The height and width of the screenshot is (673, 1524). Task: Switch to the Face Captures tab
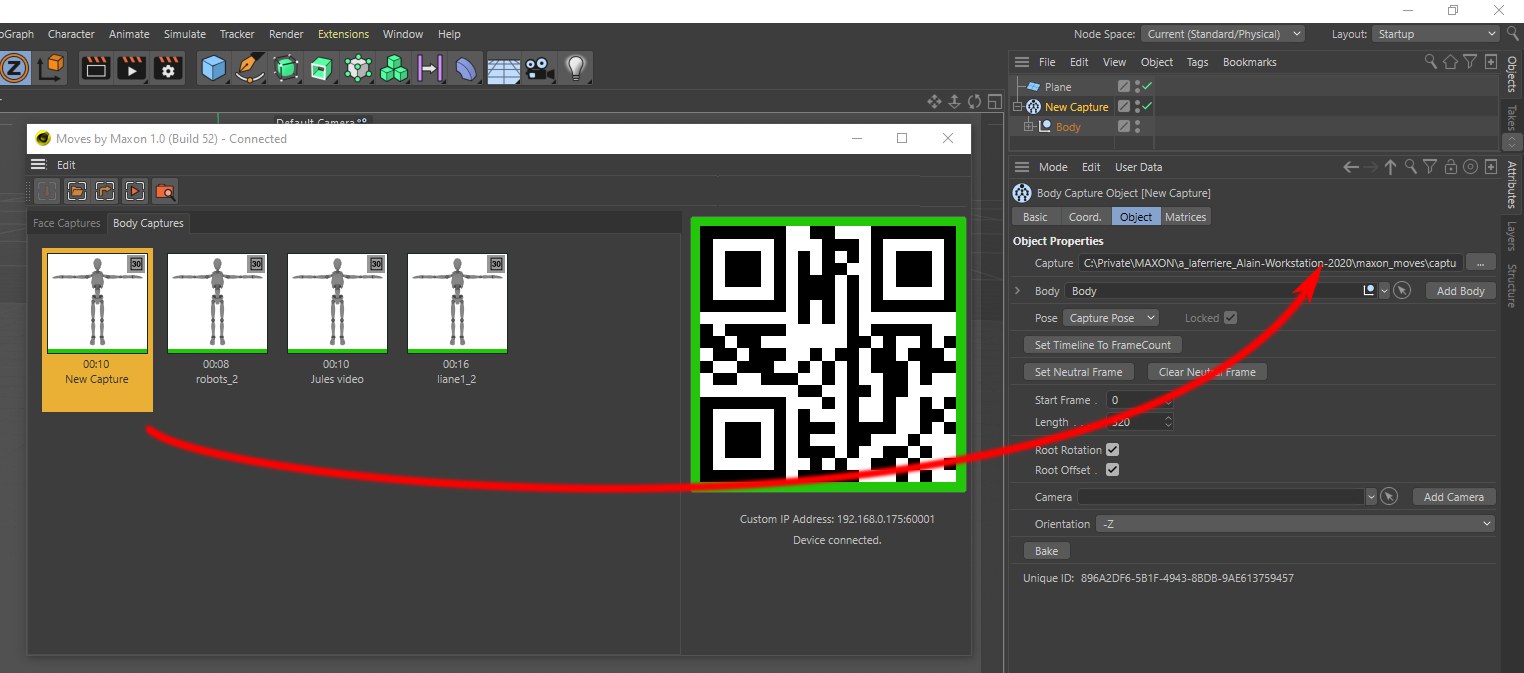point(67,223)
